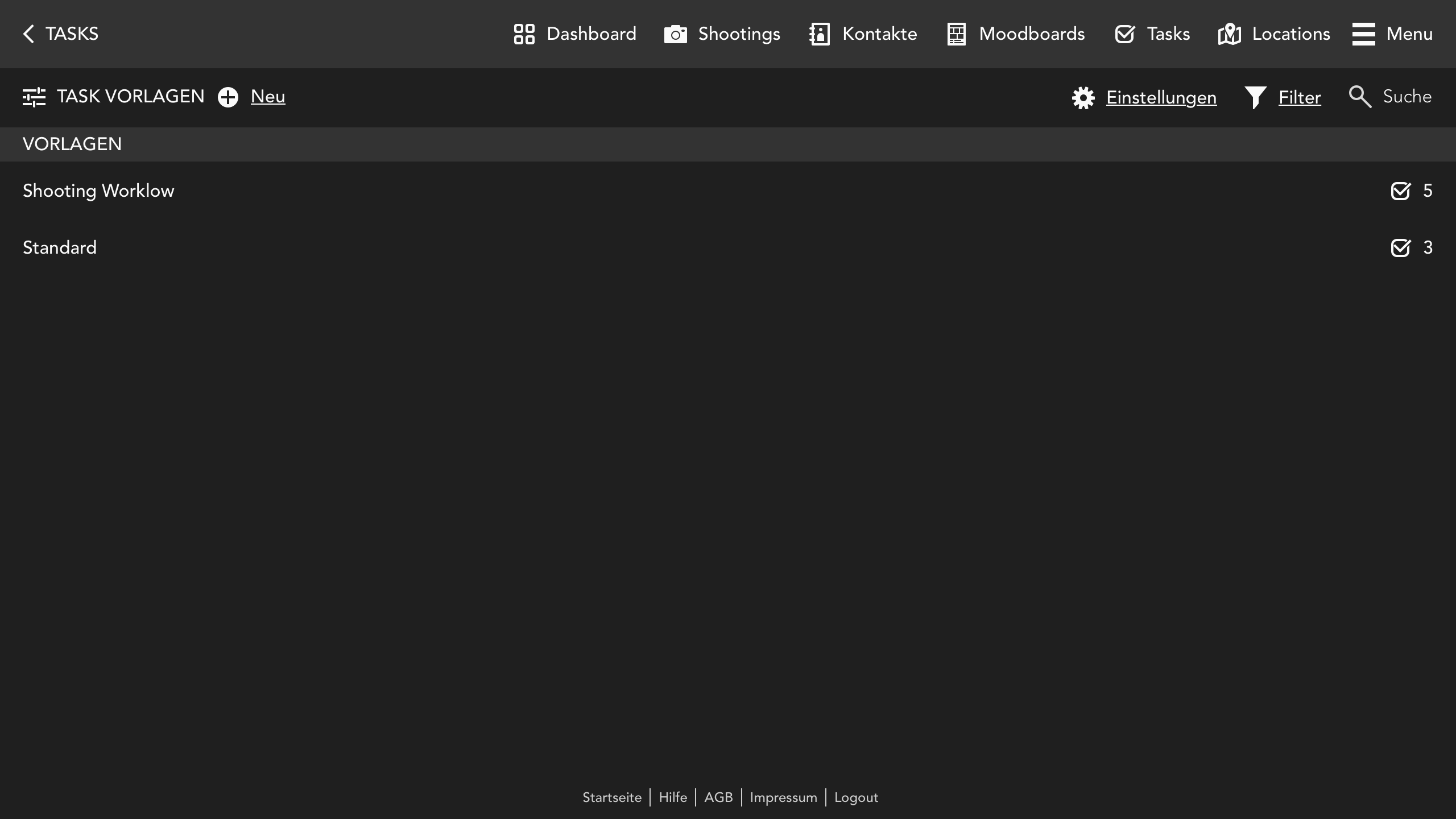
Task: Click Standard template task count checkbox icon
Action: click(1400, 248)
